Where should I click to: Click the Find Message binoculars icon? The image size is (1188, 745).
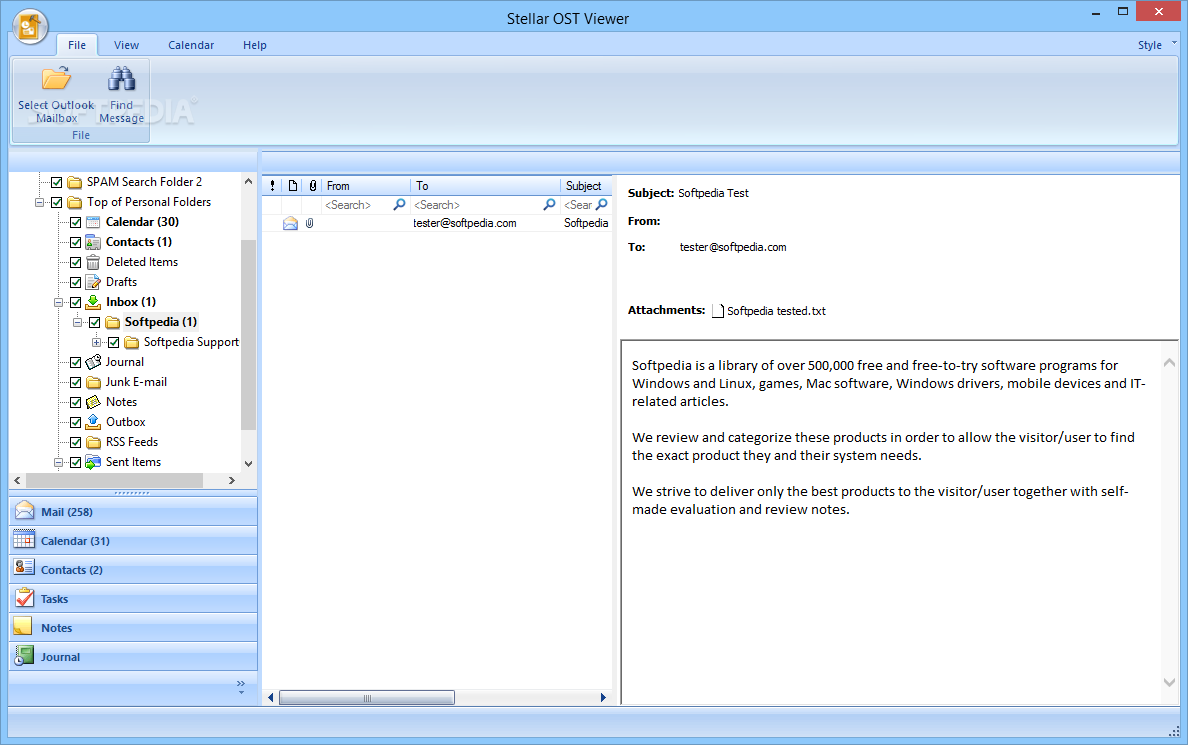pyautogui.click(x=121, y=79)
